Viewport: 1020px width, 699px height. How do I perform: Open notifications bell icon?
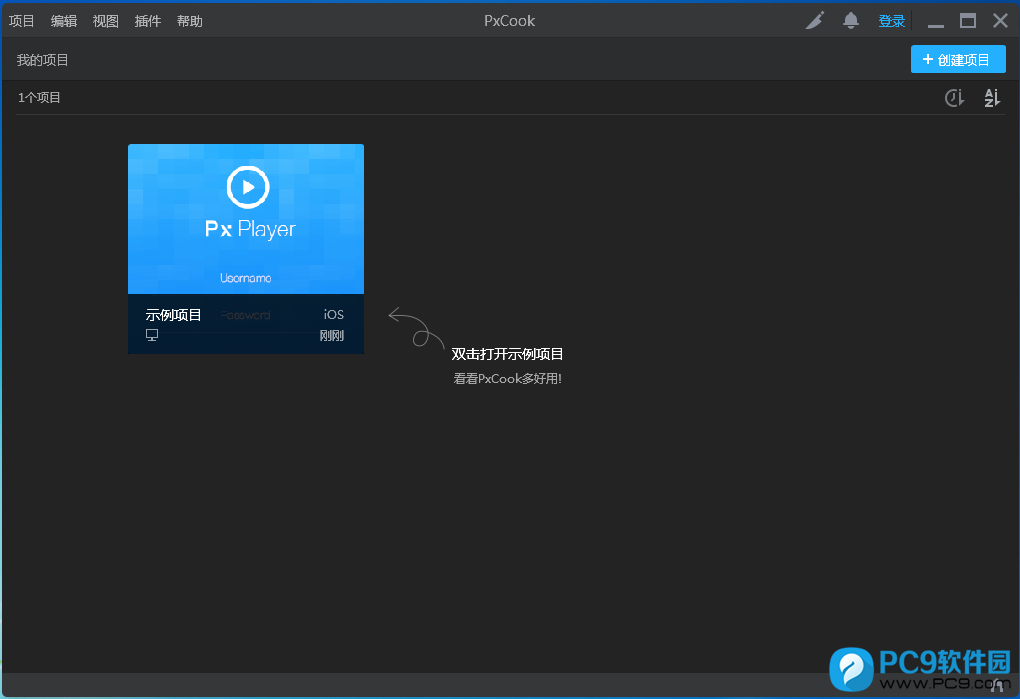click(851, 20)
